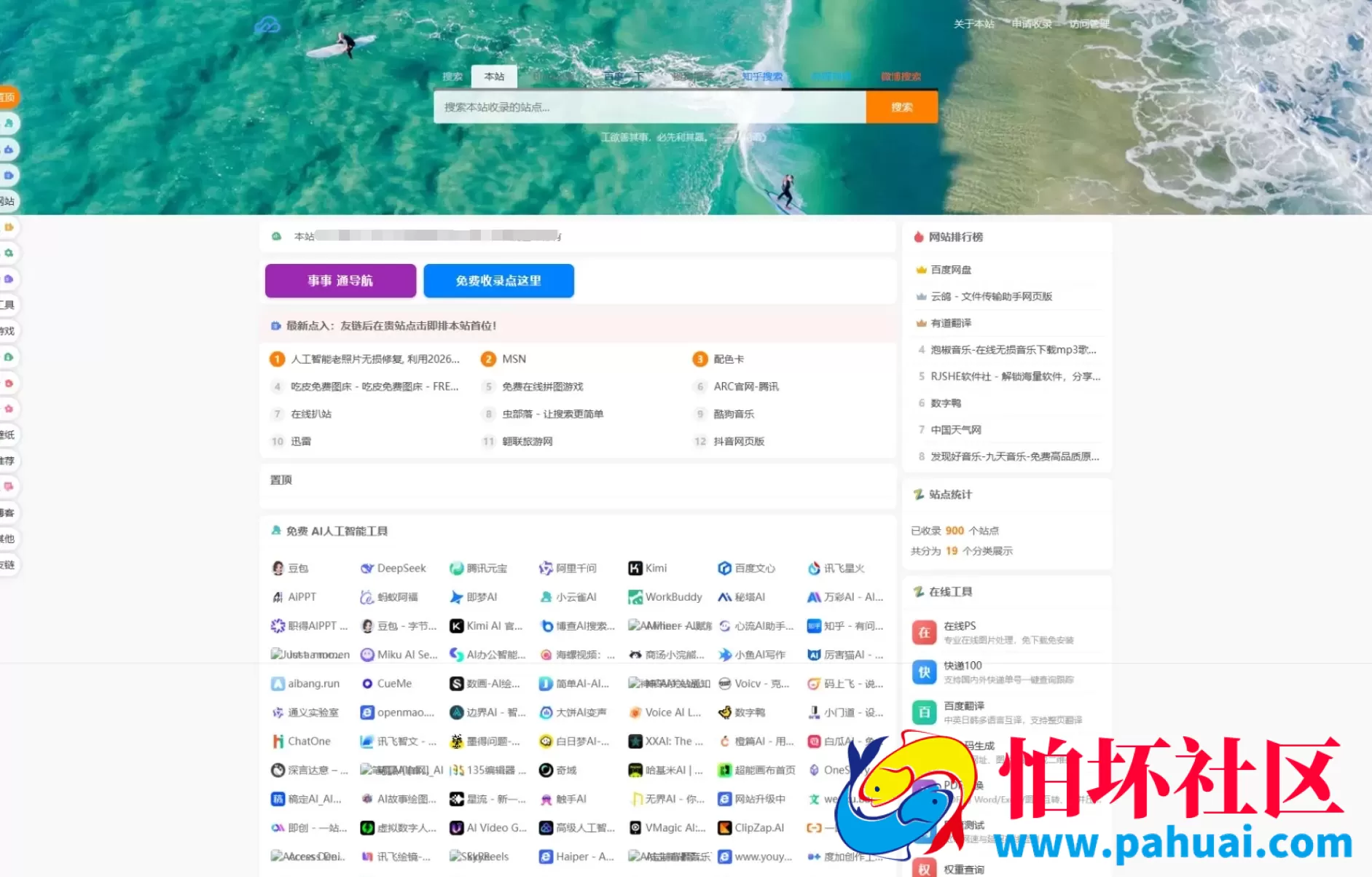The height and width of the screenshot is (877, 1372).
Task: Click the 百度翻译 green tool icon
Action: pyautogui.click(x=924, y=712)
